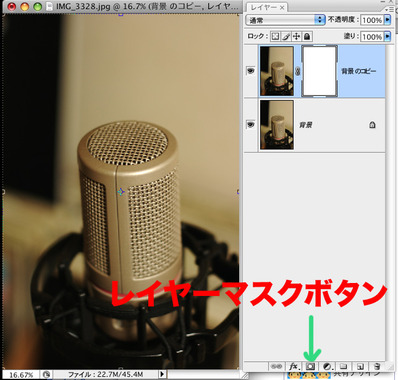Open the 不透明度 opacity slider arrow
This screenshot has width=398, height=380.
tap(387, 20)
